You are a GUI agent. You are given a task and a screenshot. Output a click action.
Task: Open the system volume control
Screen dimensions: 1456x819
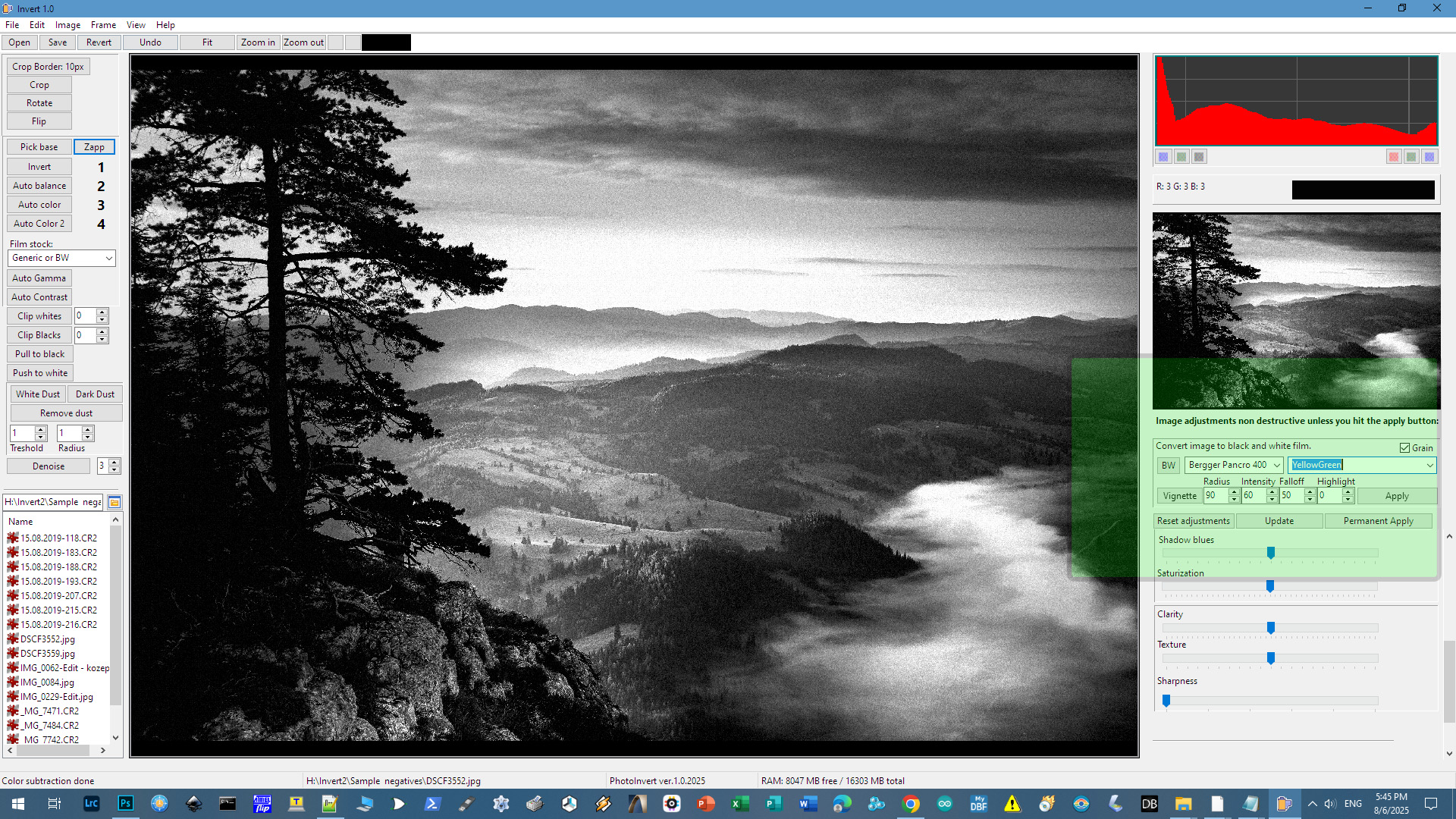1330,804
